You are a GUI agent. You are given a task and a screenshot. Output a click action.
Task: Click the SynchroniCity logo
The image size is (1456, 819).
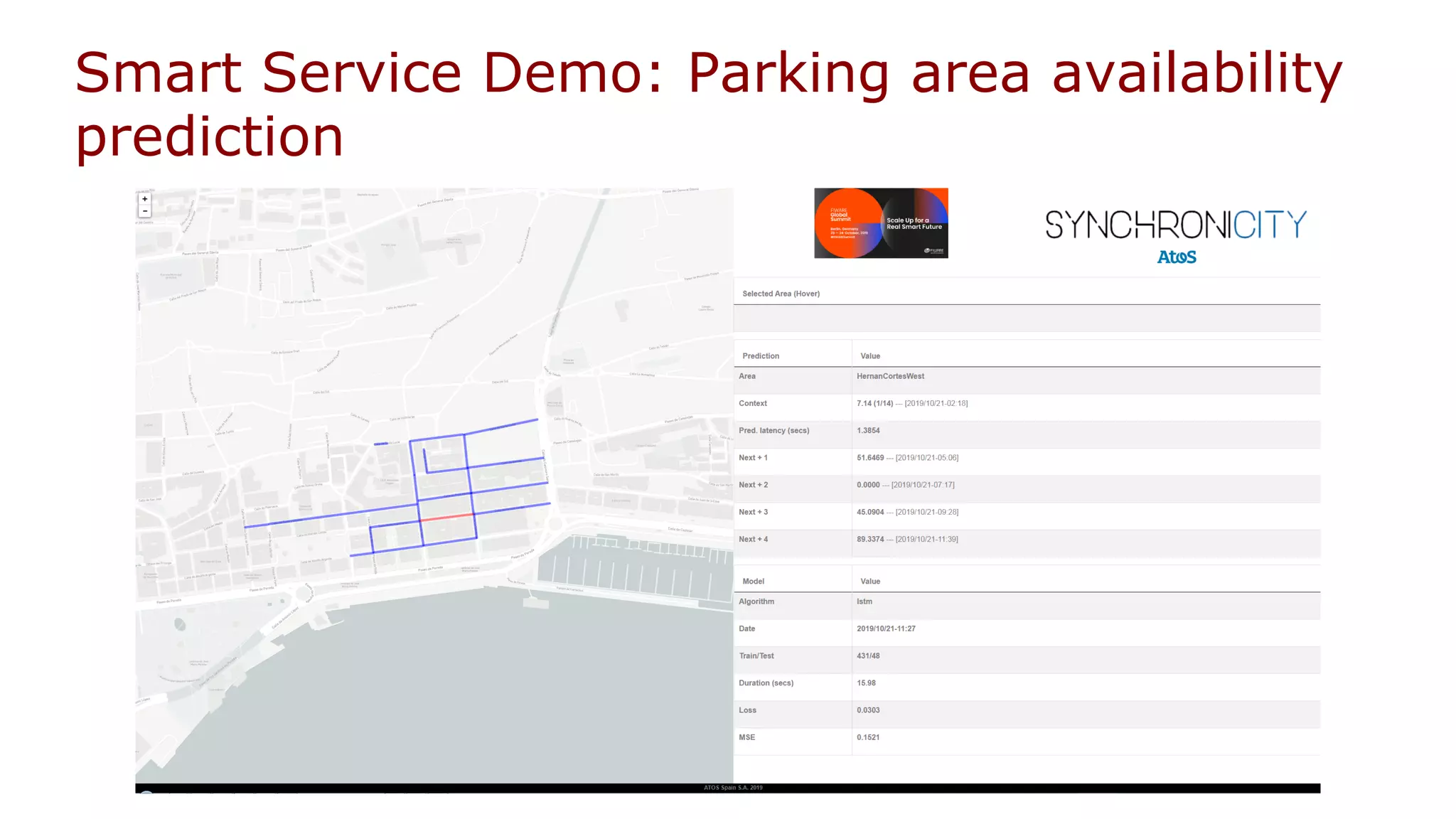pyautogui.click(x=1176, y=225)
